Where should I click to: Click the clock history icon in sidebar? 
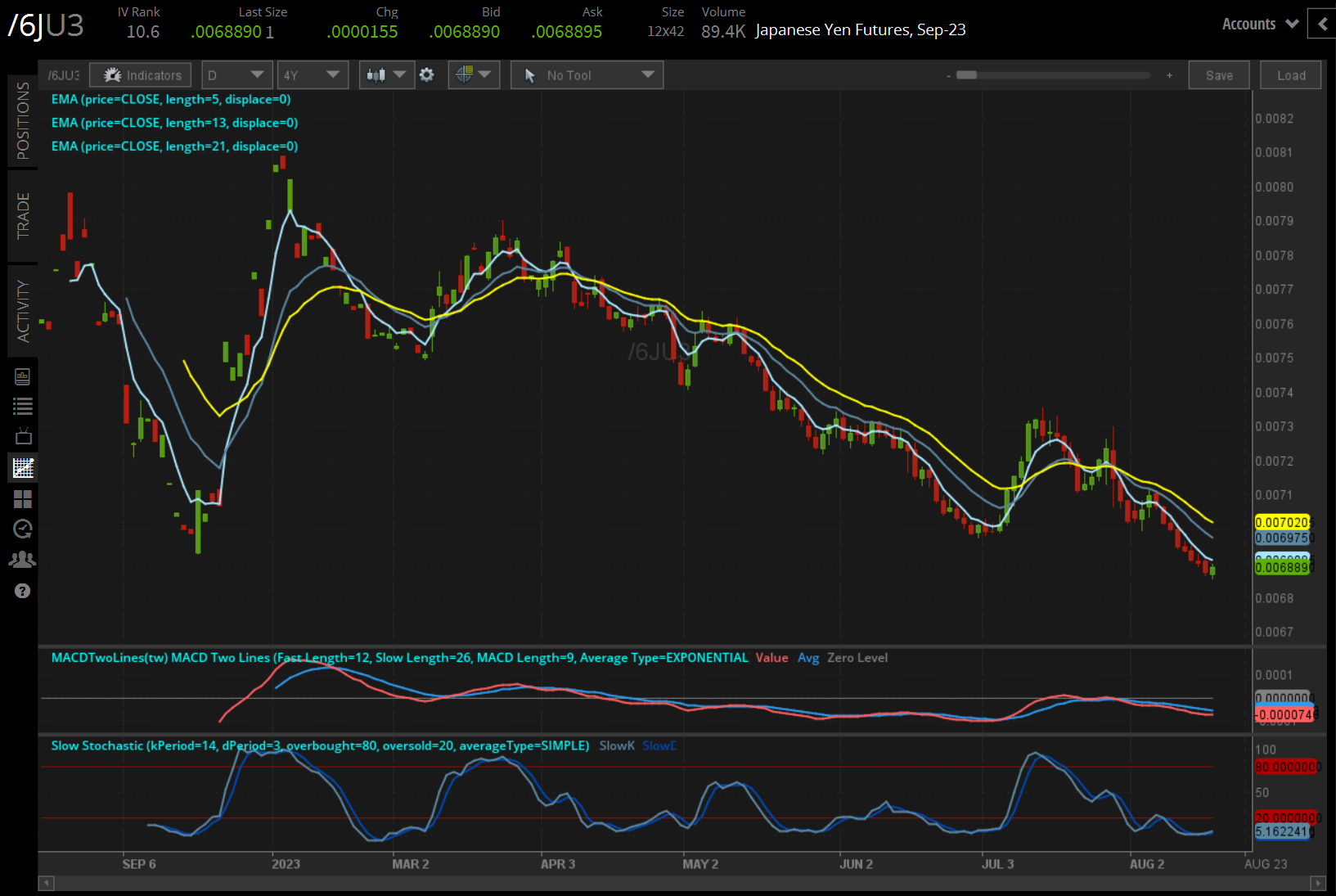[23, 529]
